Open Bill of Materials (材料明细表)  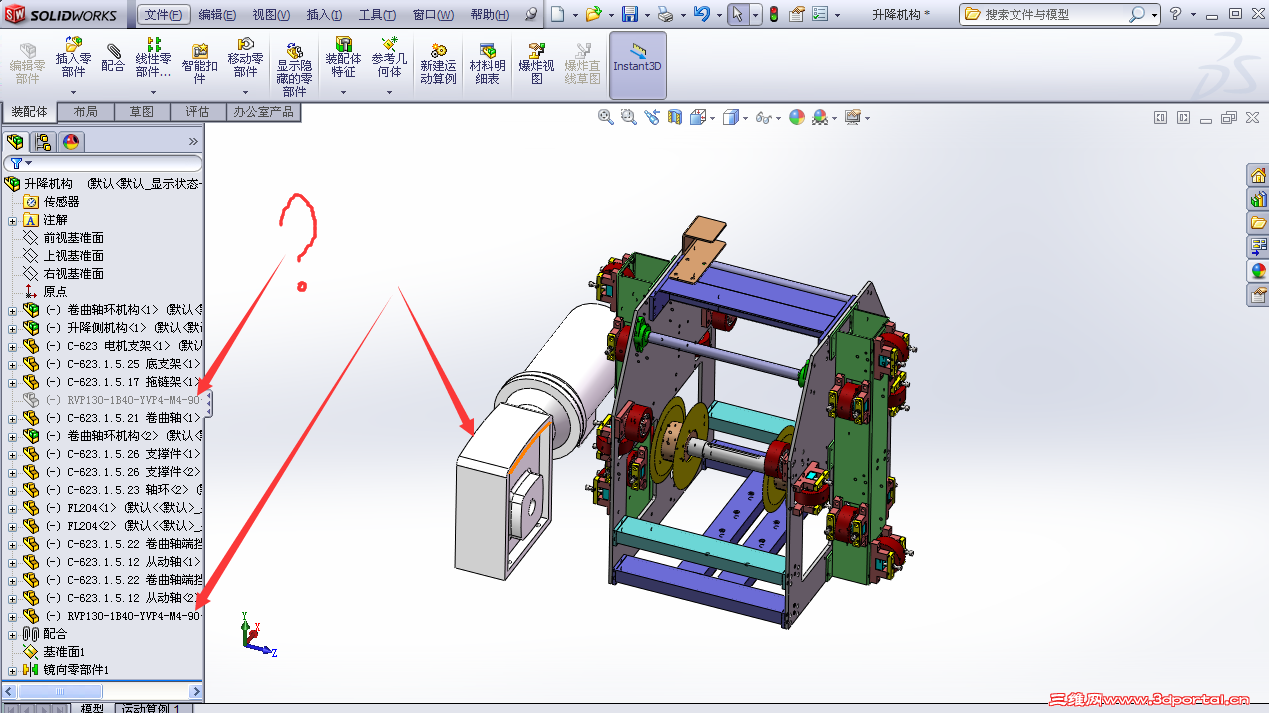(x=487, y=64)
